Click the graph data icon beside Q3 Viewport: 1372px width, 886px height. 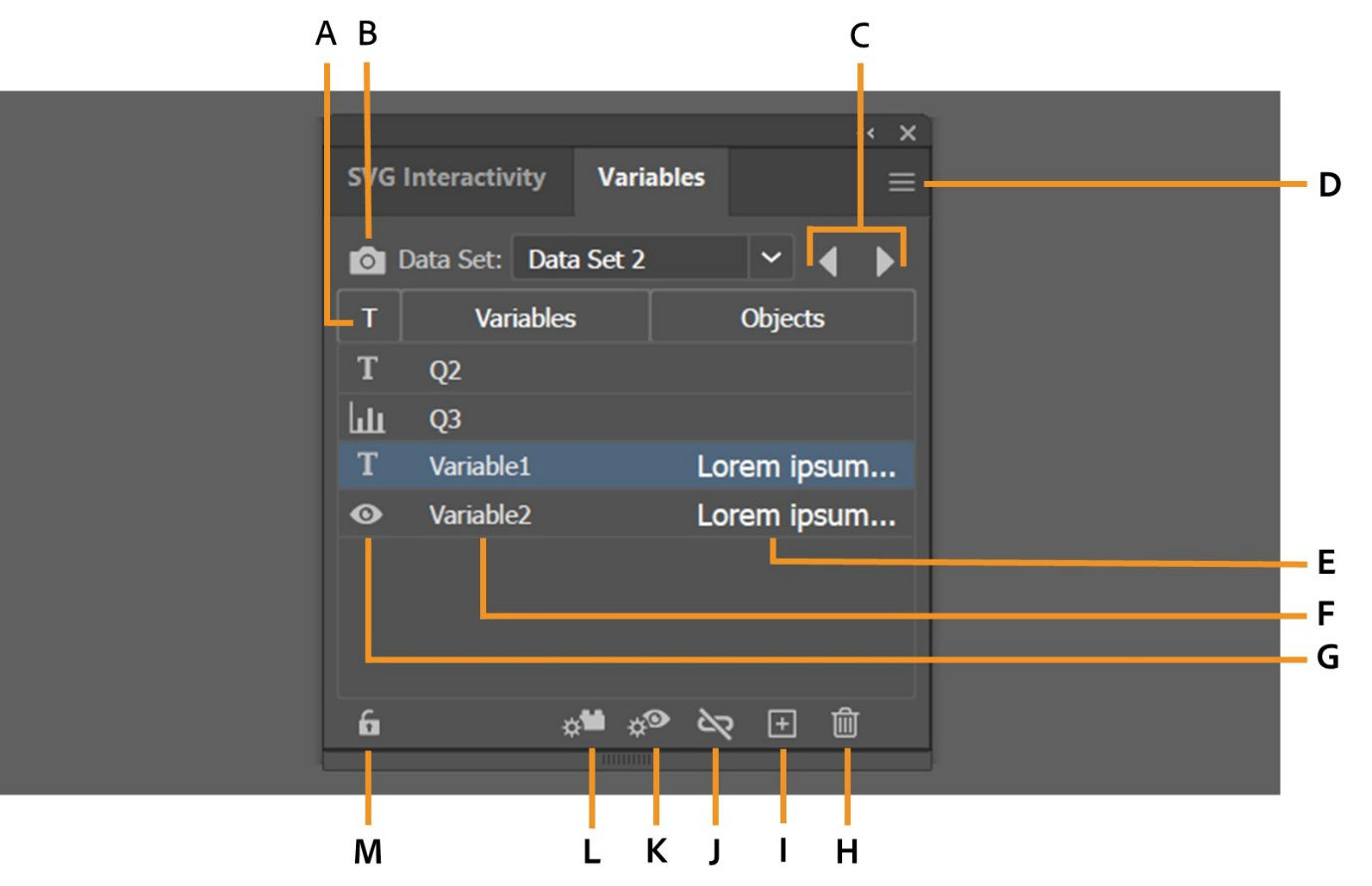(x=367, y=419)
